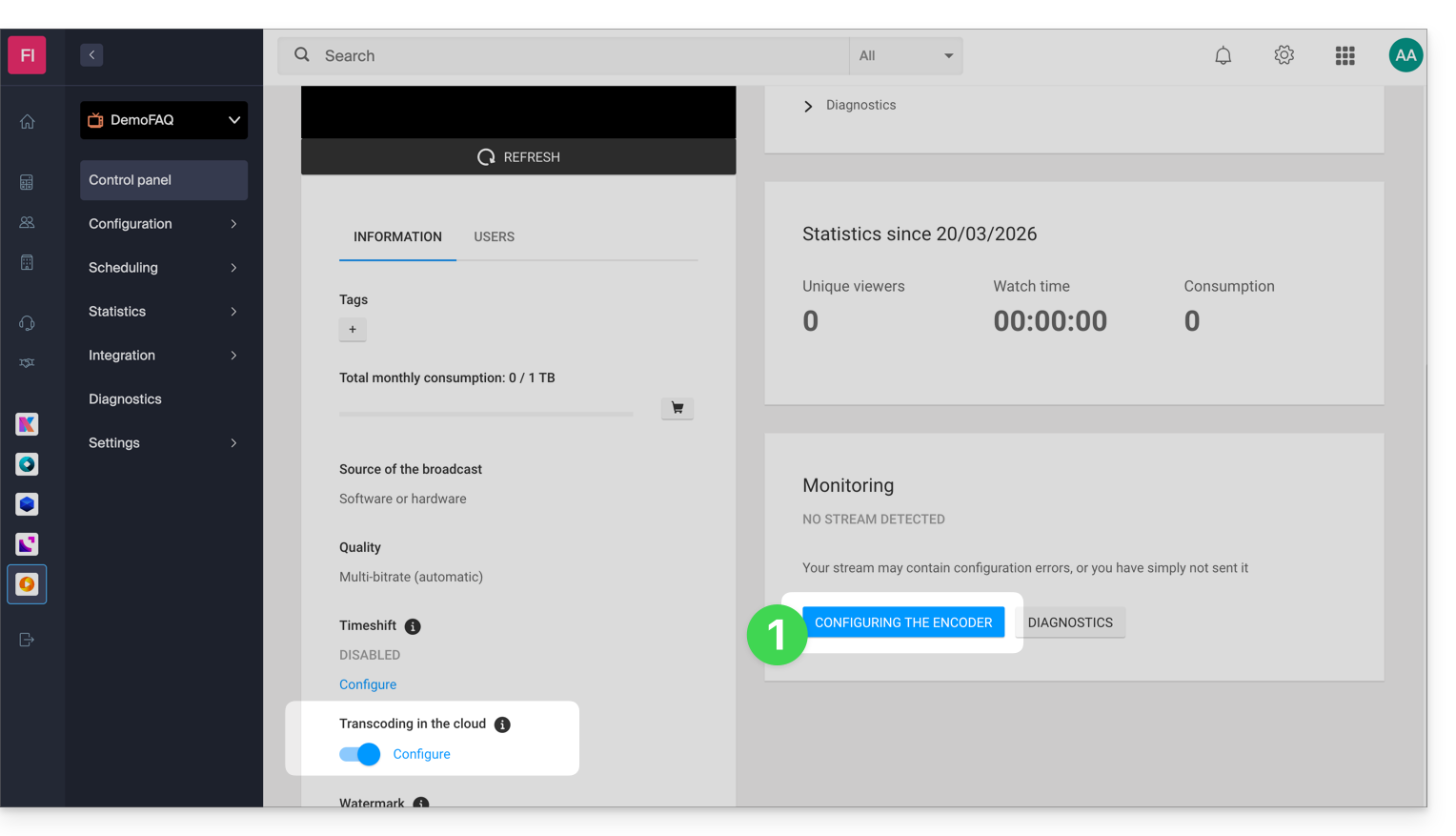
Task: Click the Timeshift info icon
Action: pos(413,626)
